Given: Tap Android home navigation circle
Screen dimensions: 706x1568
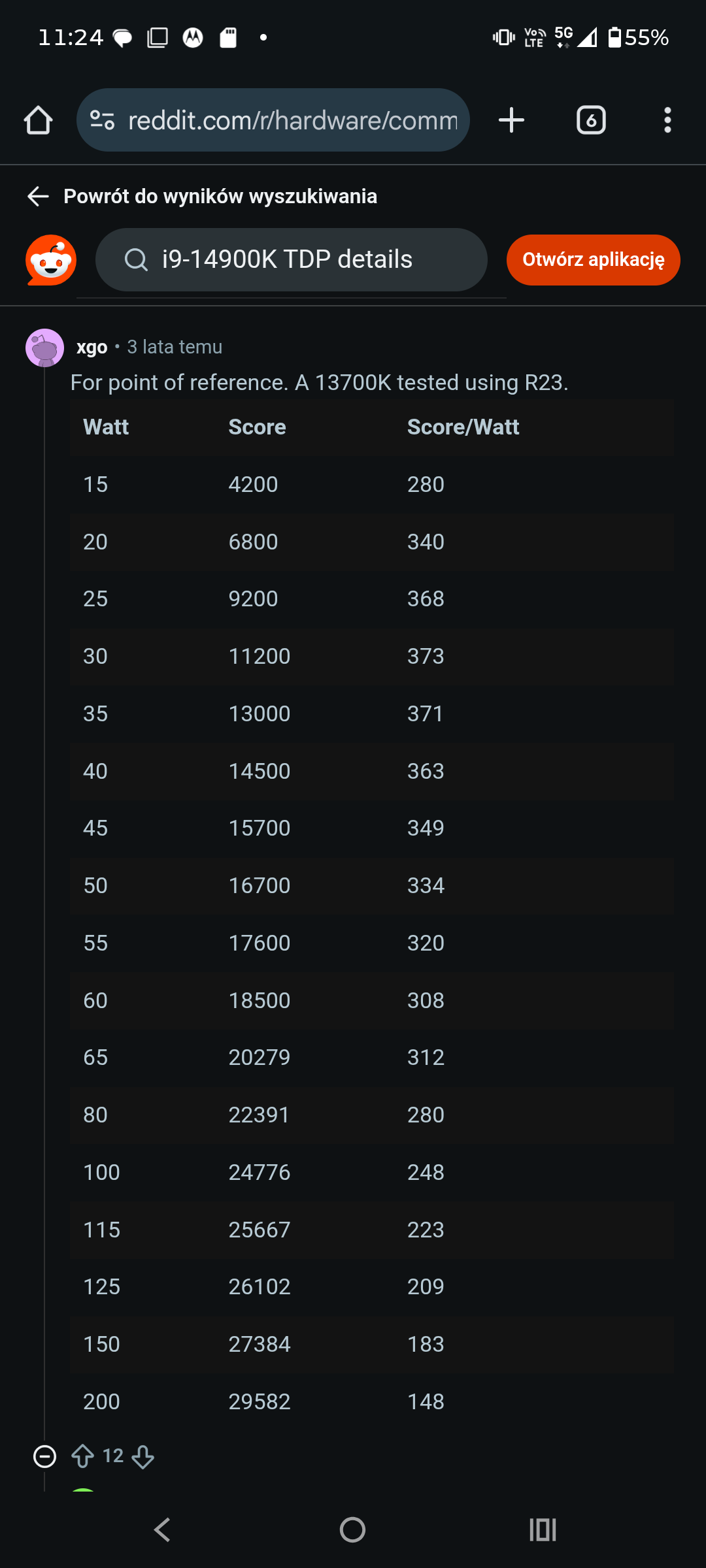Looking at the screenshot, I should (x=353, y=1529).
